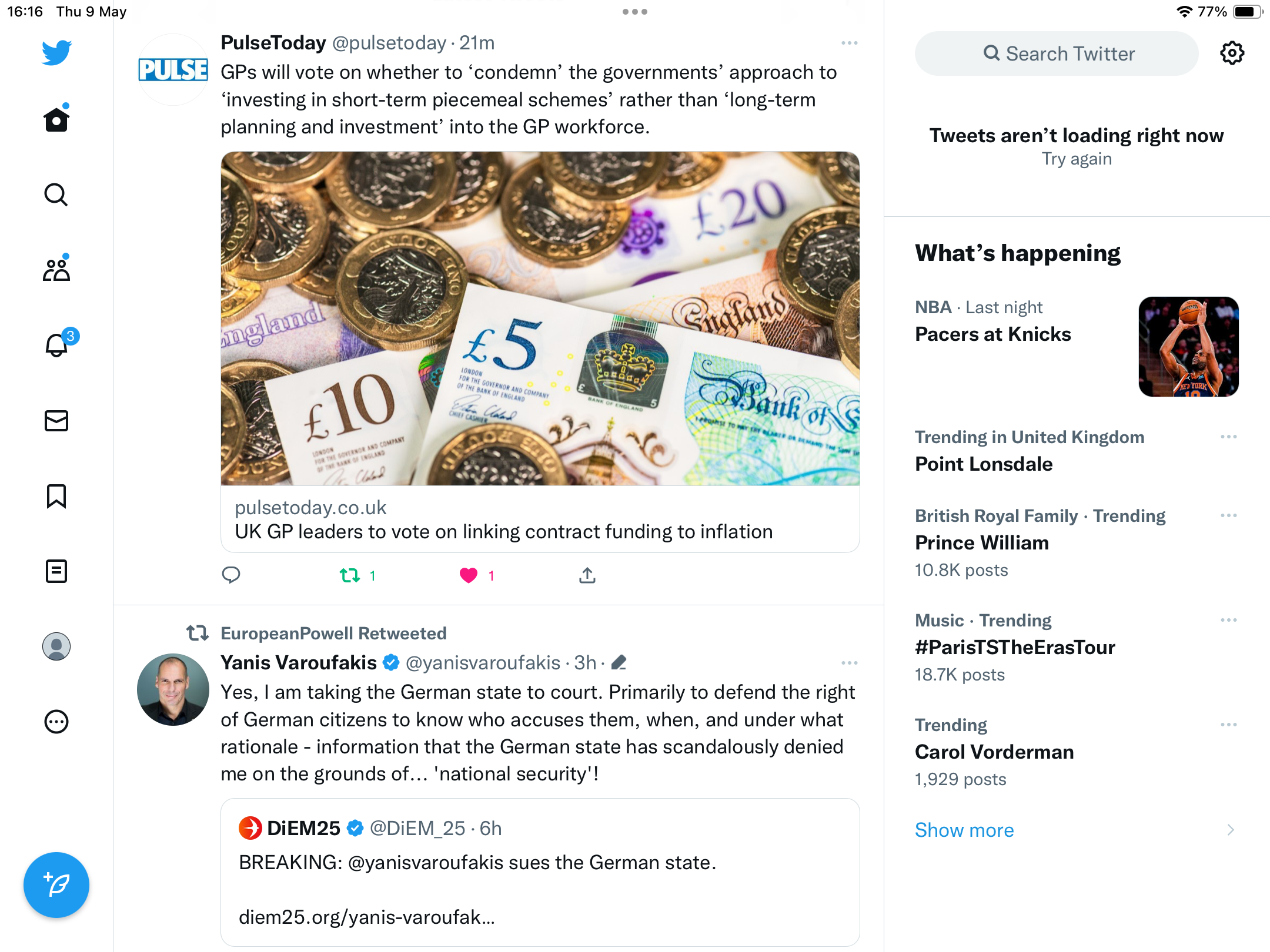Focus the Search Twitter field

click(x=1057, y=53)
